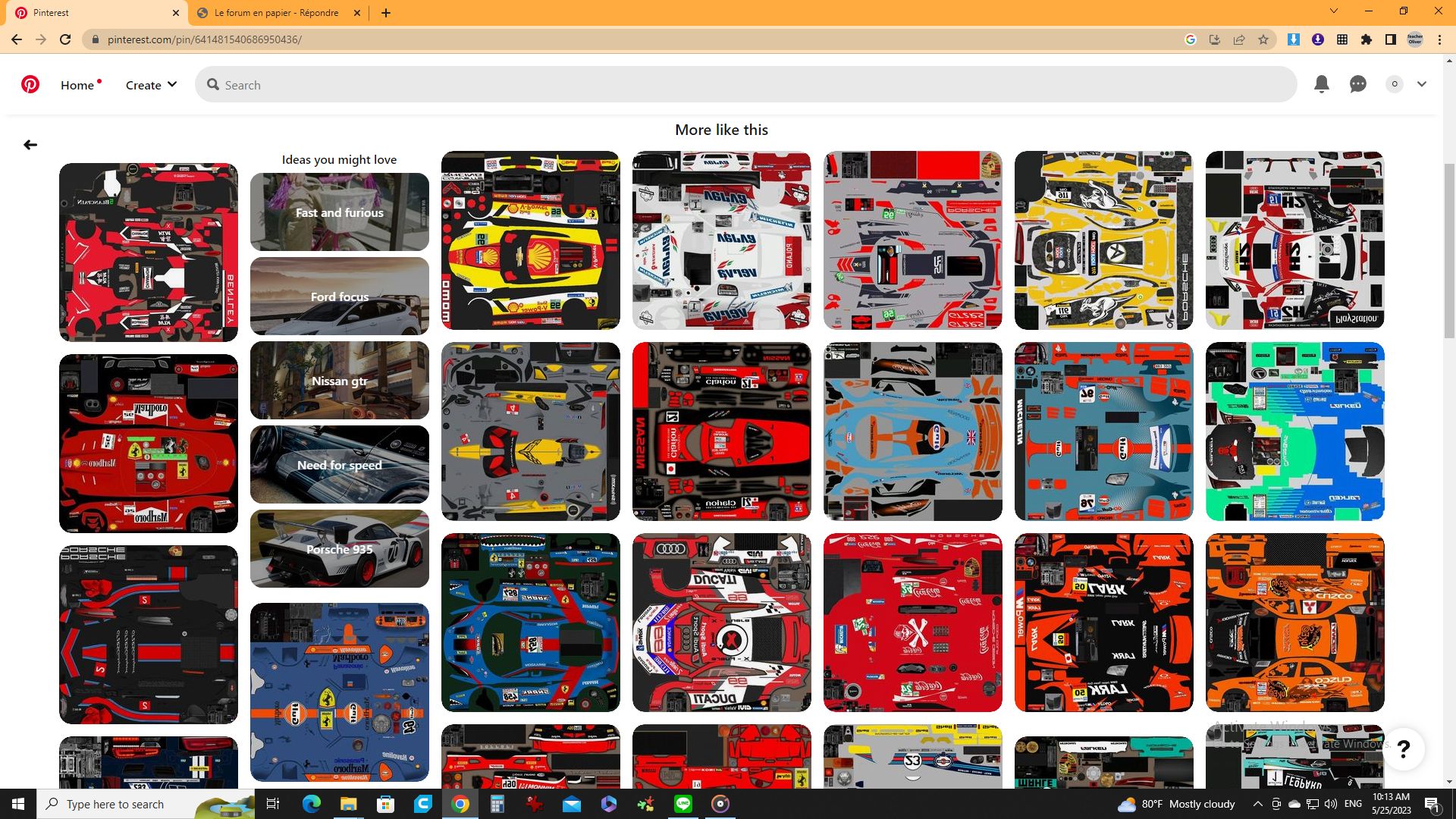This screenshot has width=1456, height=819.
Task: Open the Need for speed idea
Action: coord(339,465)
